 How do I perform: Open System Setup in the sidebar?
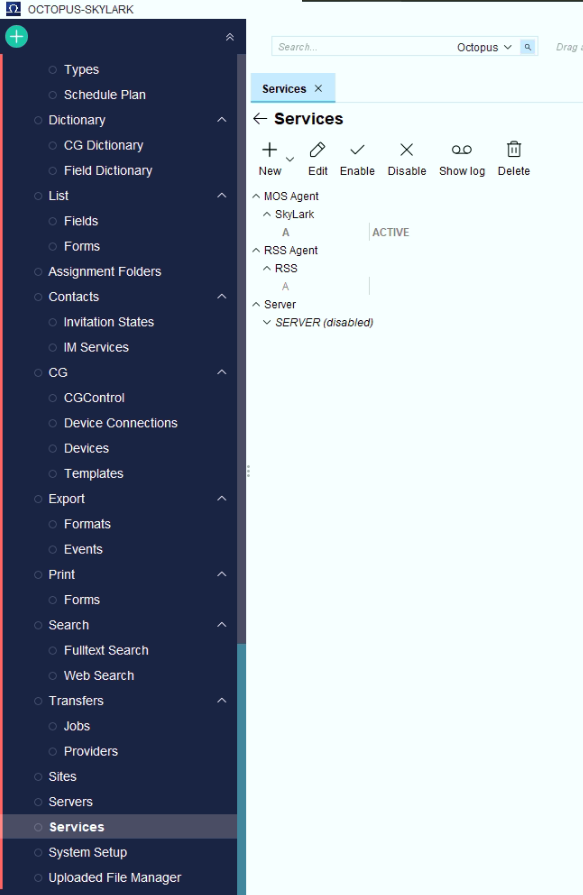pyautogui.click(x=87, y=852)
